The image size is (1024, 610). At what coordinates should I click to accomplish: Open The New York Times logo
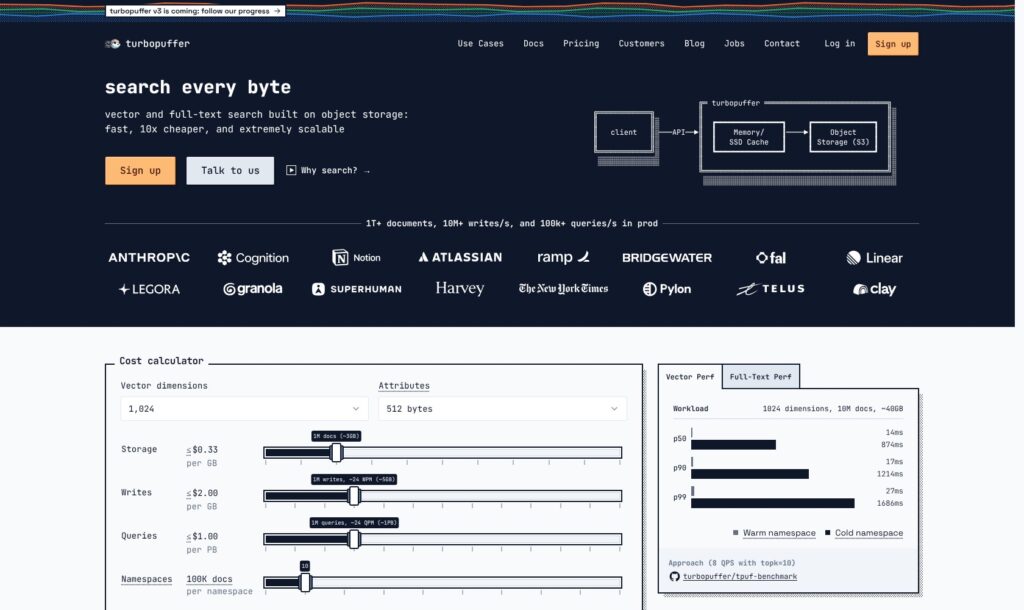tap(563, 288)
